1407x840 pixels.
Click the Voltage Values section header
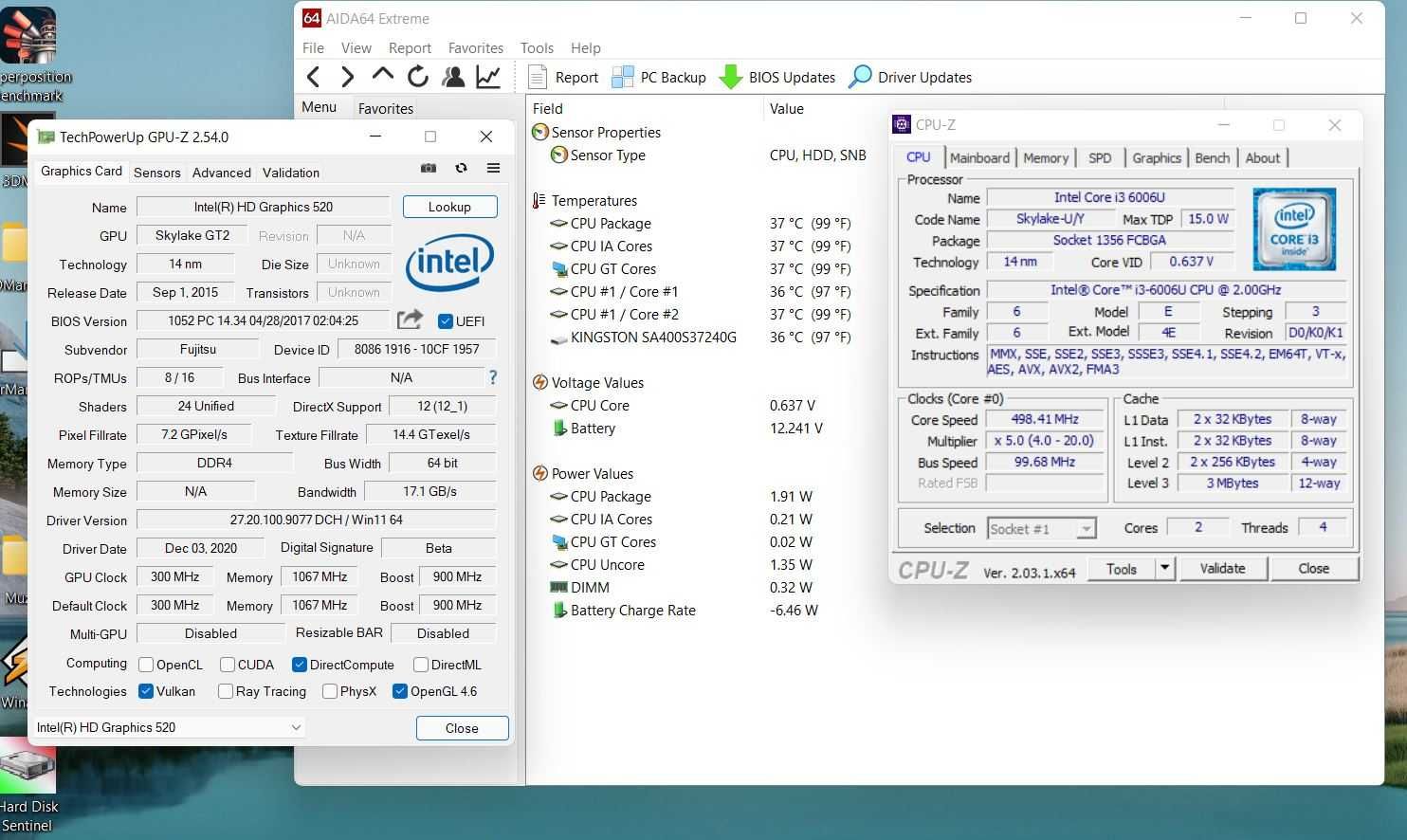tap(588, 382)
